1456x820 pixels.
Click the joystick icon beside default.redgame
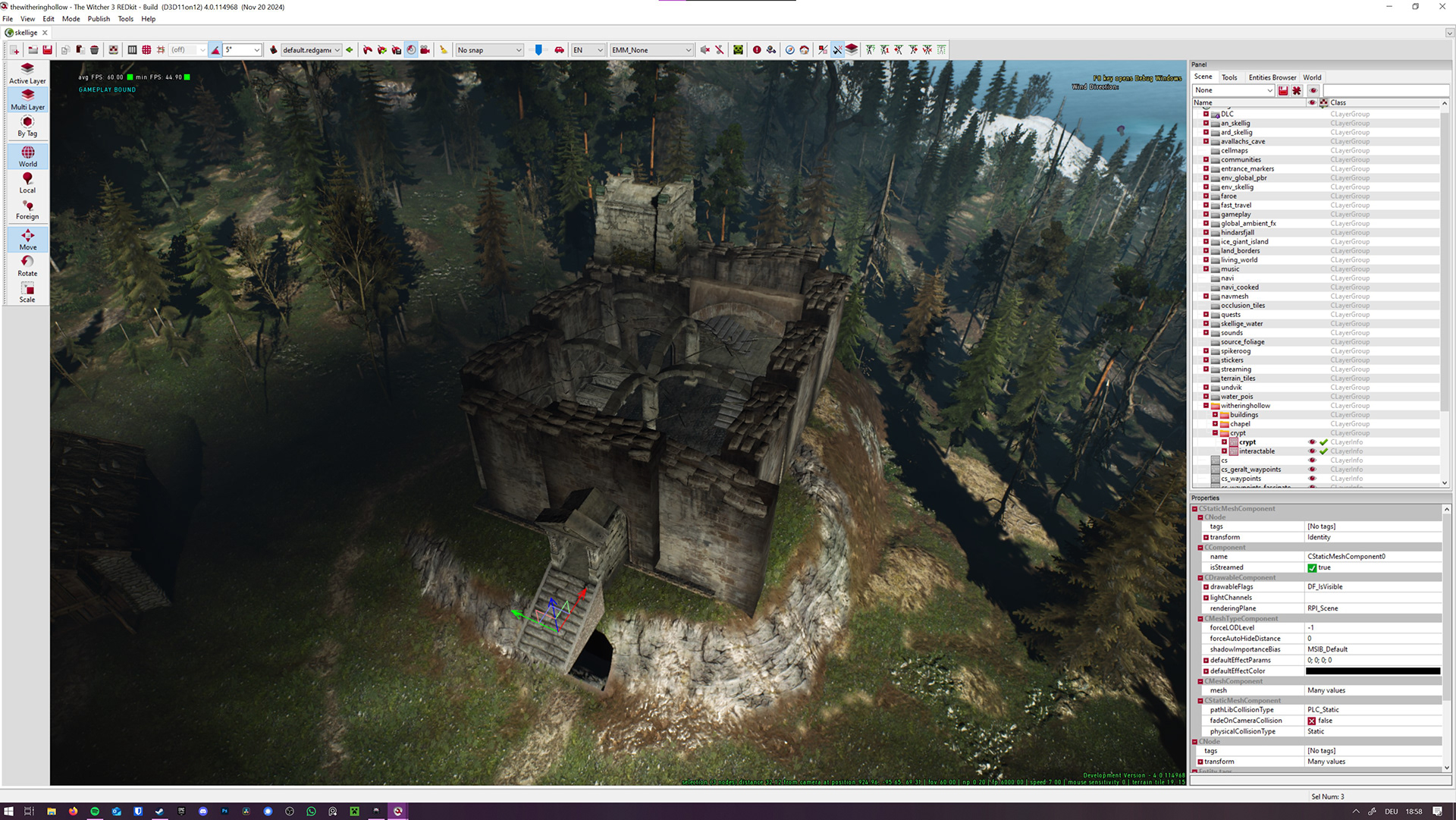point(274,50)
